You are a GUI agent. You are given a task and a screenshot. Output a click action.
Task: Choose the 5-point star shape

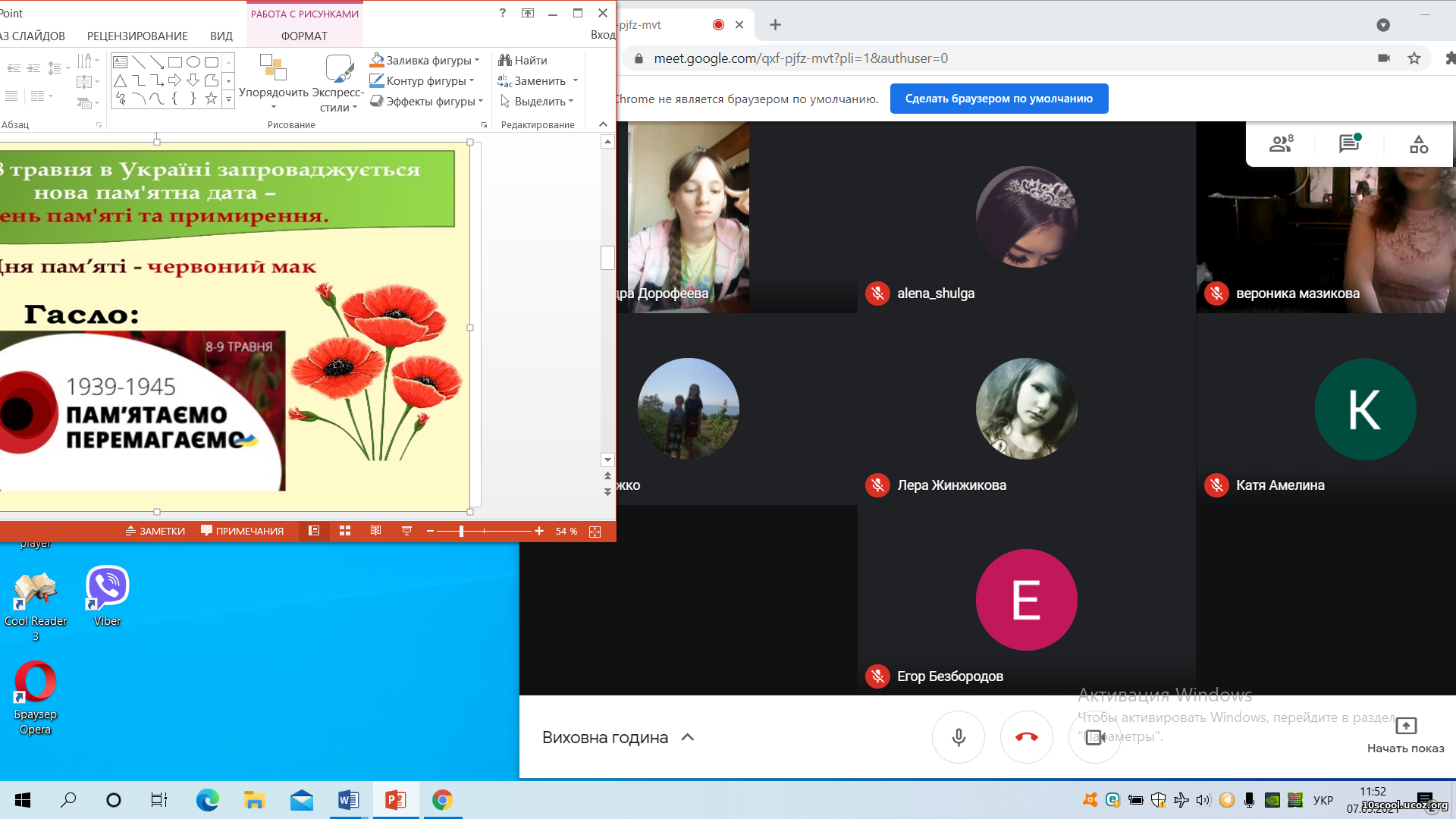tap(212, 99)
